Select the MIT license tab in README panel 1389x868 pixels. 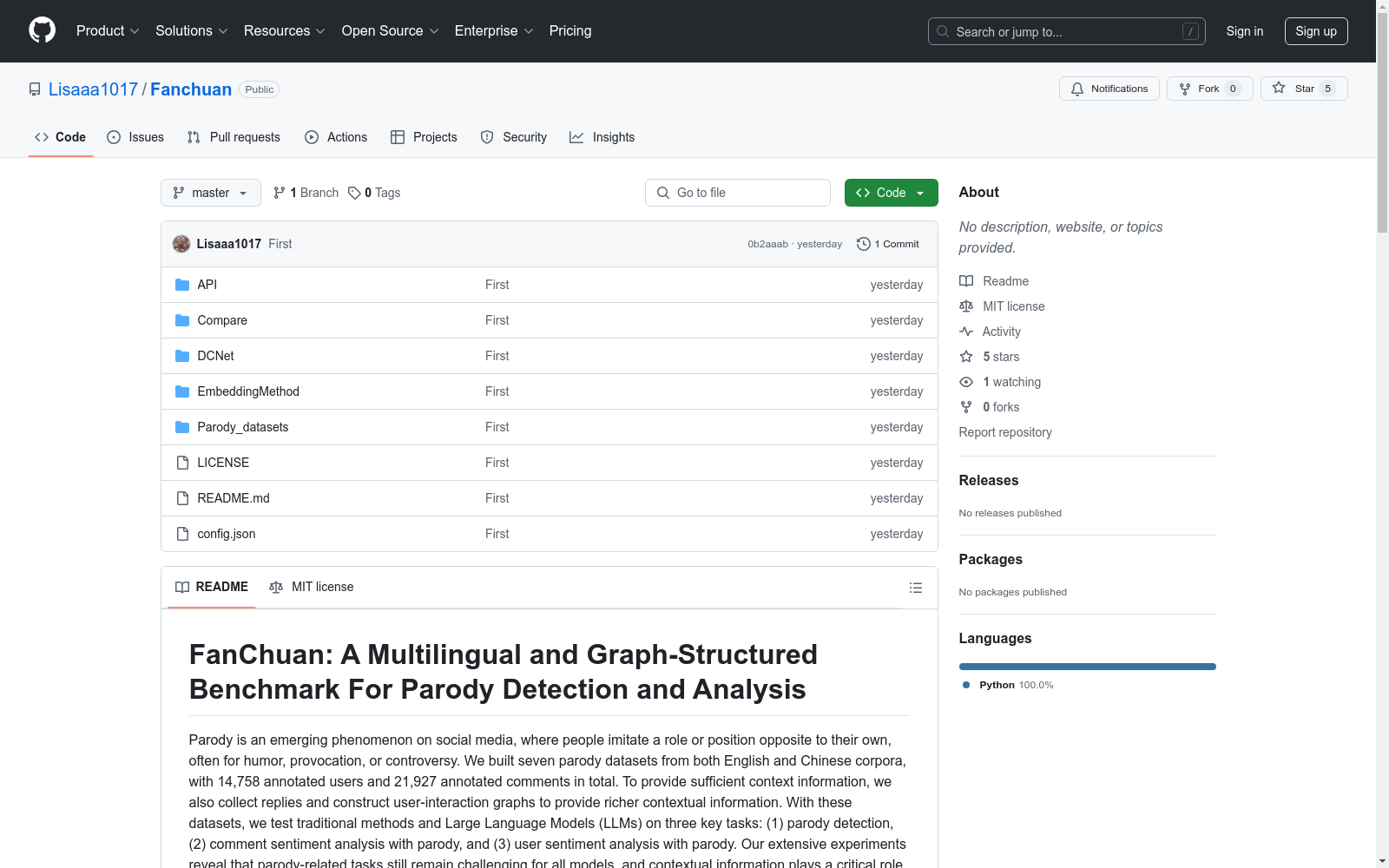point(312,587)
